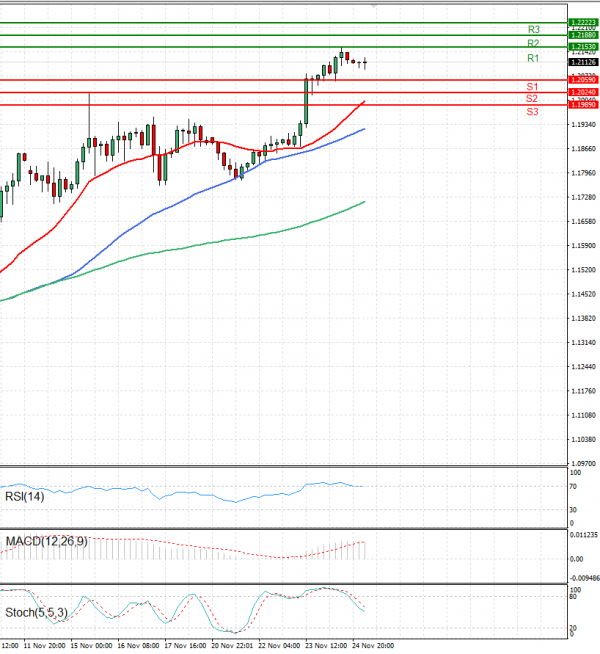Click the S3 support label
This screenshot has height=654, width=600.
[532, 112]
